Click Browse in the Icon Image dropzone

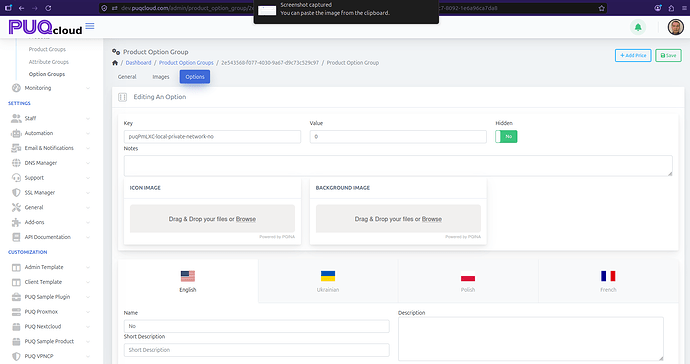(x=246, y=219)
